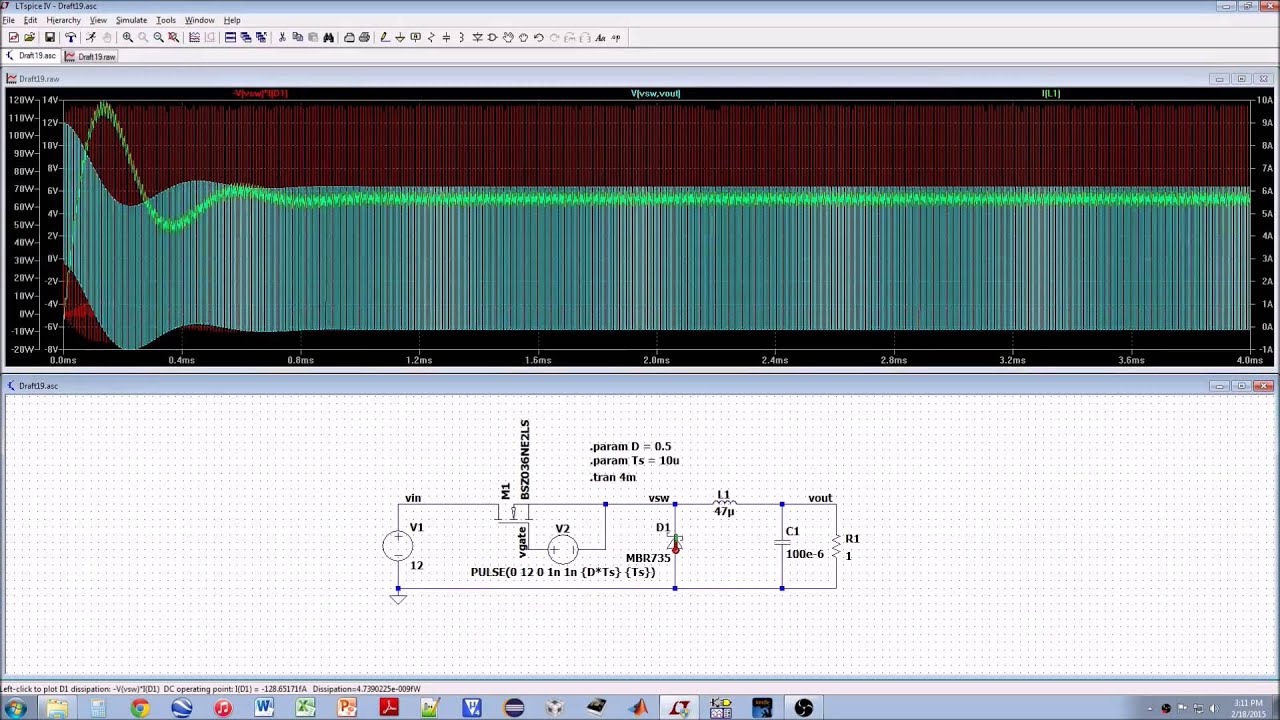Open a file with the folder icon
The width and height of the screenshot is (1280, 720).
pyautogui.click(x=29, y=37)
